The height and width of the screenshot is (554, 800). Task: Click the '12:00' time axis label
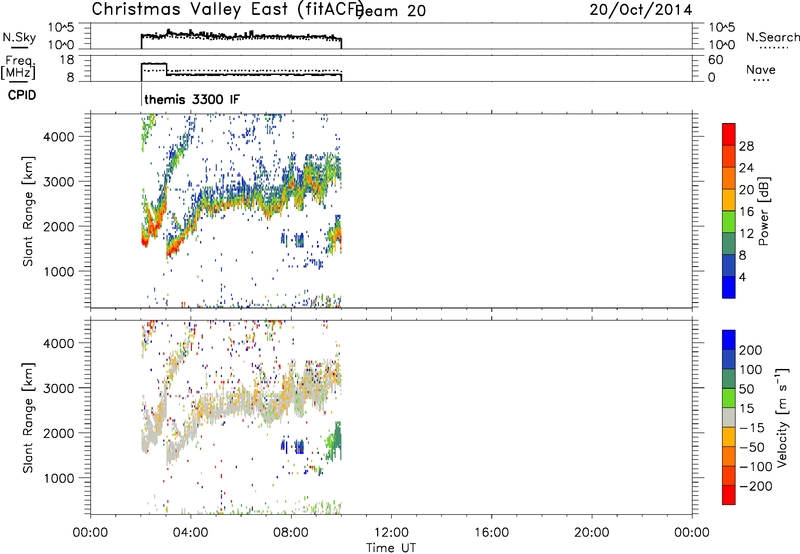[x=391, y=533]
